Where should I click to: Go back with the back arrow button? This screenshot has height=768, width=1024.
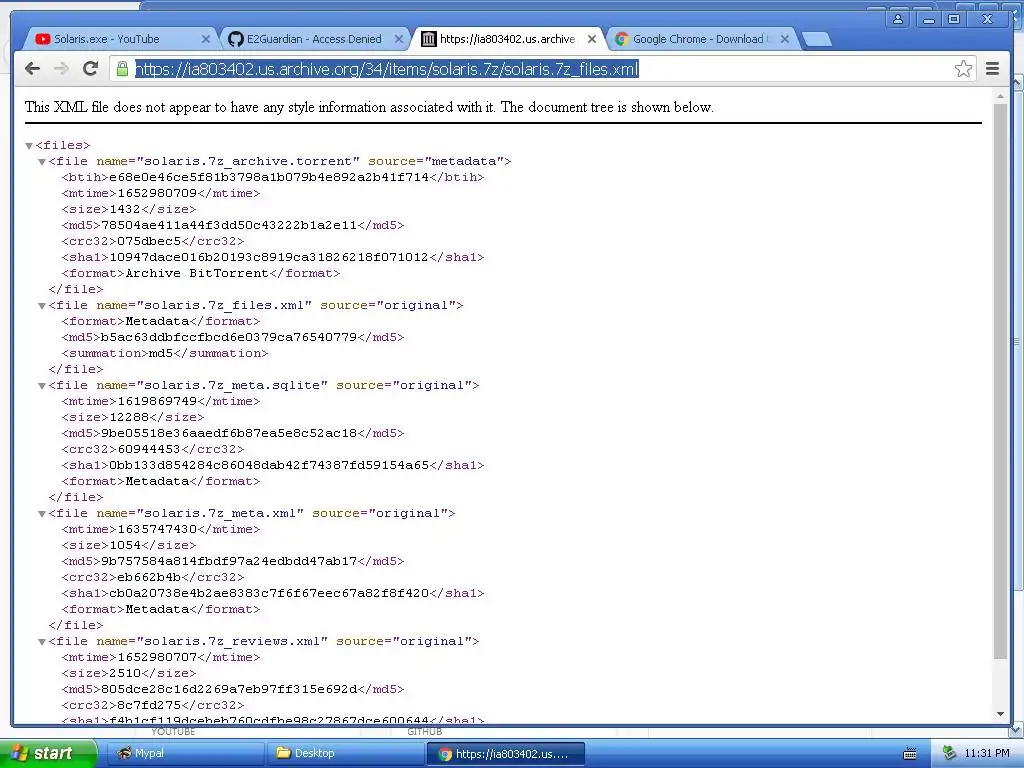pyautogui.click(x=32, y=69)
